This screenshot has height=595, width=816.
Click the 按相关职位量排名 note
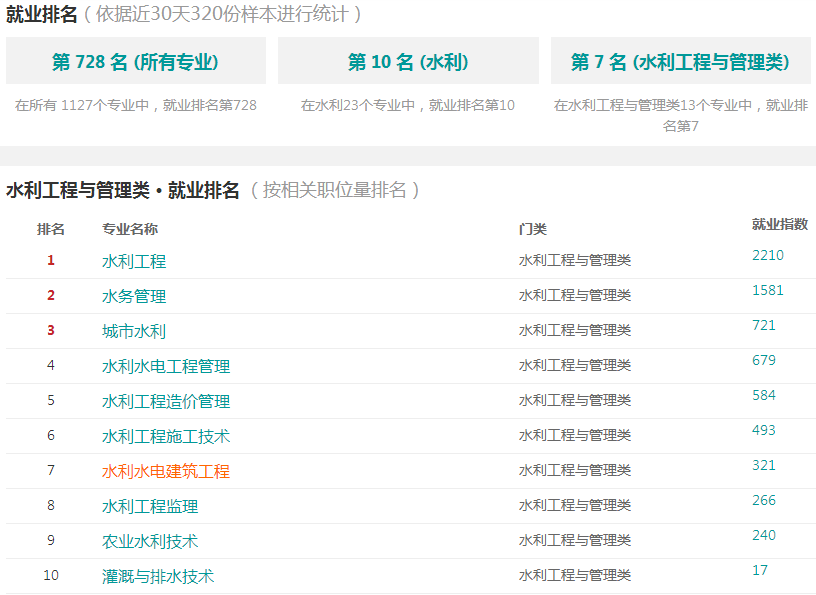[x=335, y=190]
